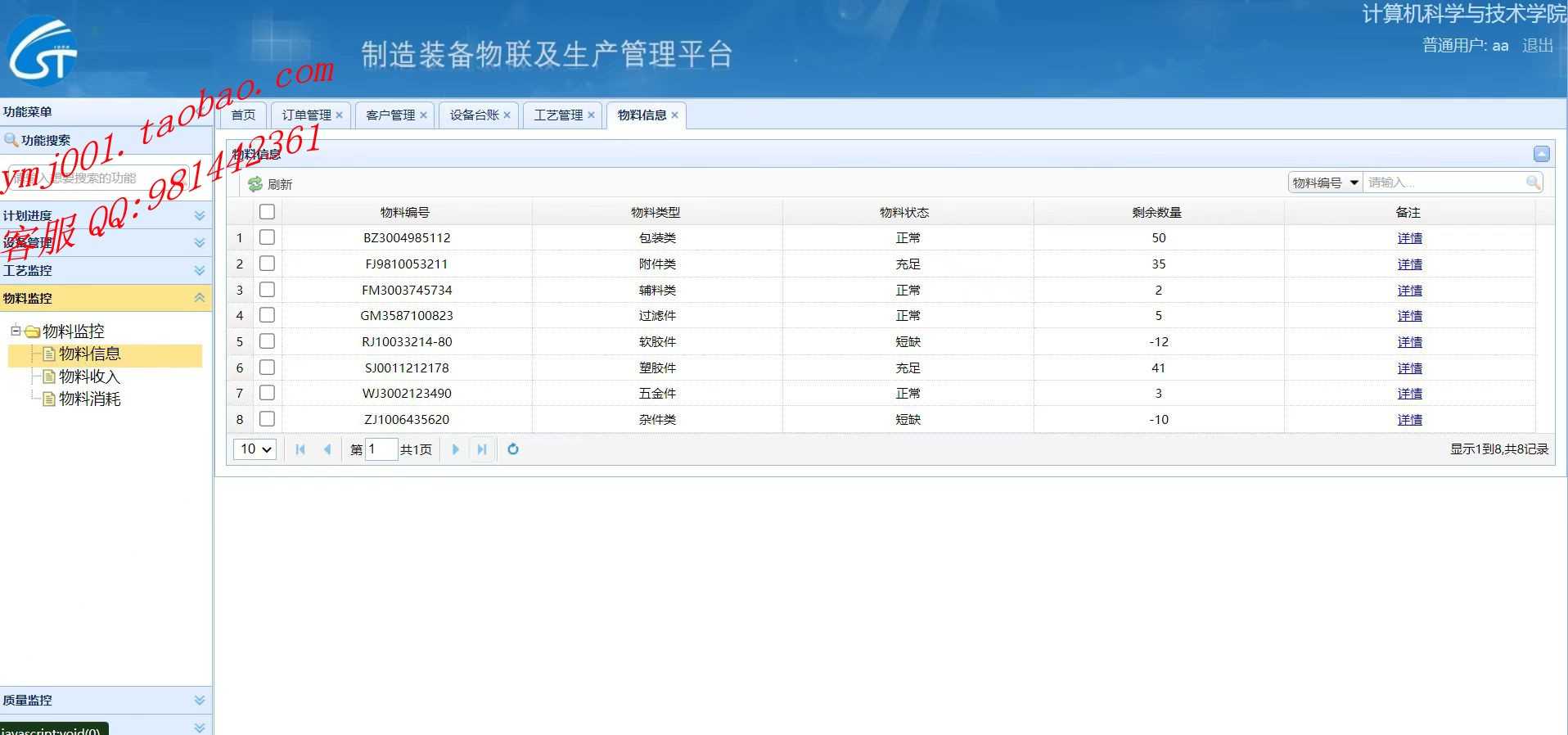Close the 客户管理 tab using its x icon
This screenshot has width=1568, height=735.
pos(423,115)
